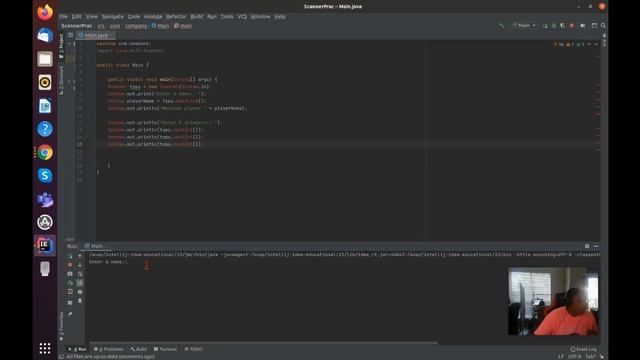Toggle soft-wrap in Run console
Screen dimensions: 640x360
pos(80,274)
